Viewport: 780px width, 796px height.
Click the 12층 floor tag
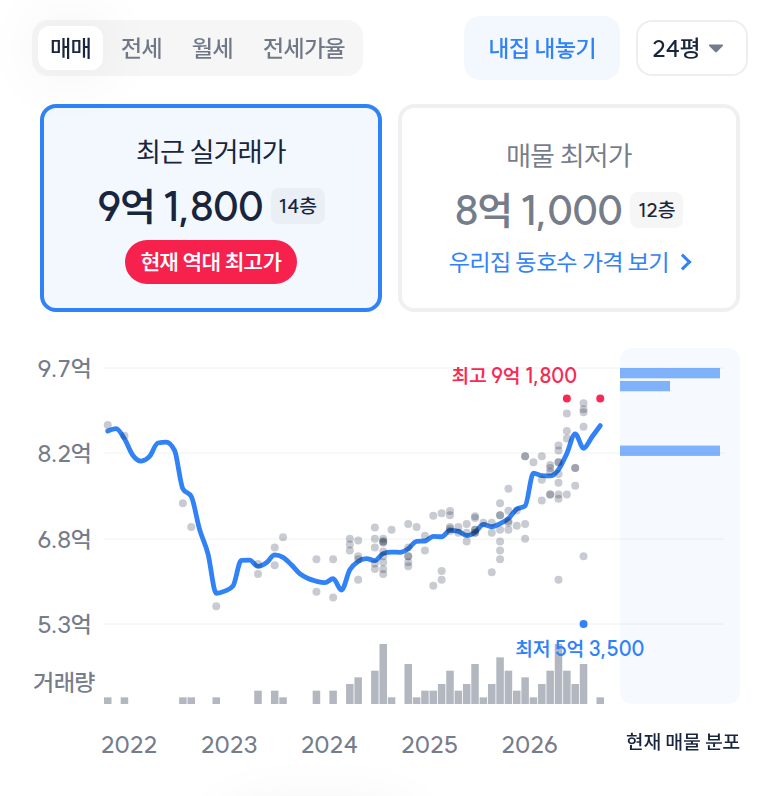coord(657,210)
